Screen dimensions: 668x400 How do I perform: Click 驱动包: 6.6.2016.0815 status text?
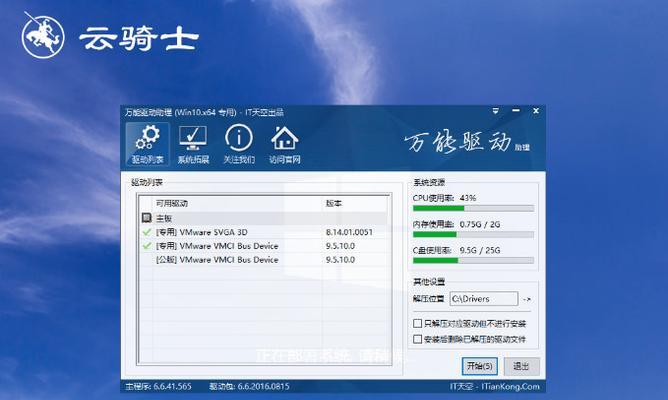coord(249,386)
